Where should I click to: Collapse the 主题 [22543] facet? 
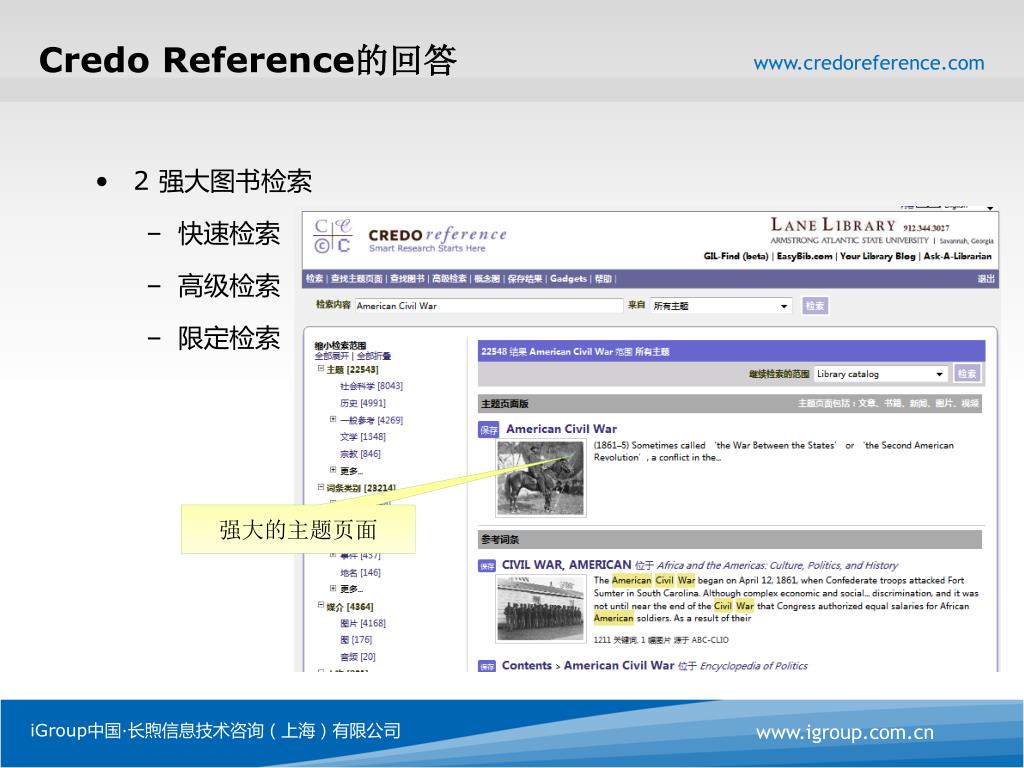point(321,369)
